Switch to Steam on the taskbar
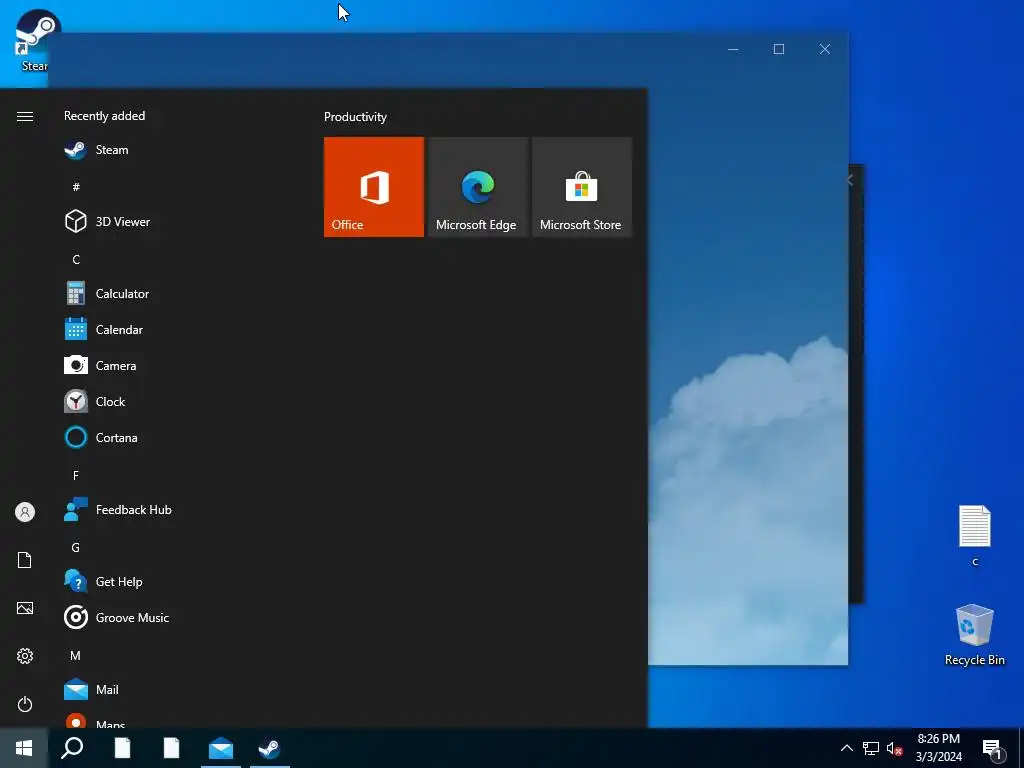This screenshot has width=1024, height=768. [270, 748]
